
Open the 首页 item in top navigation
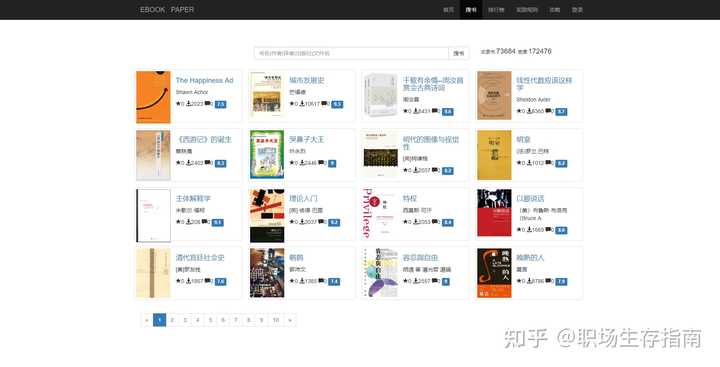(448, 10)
